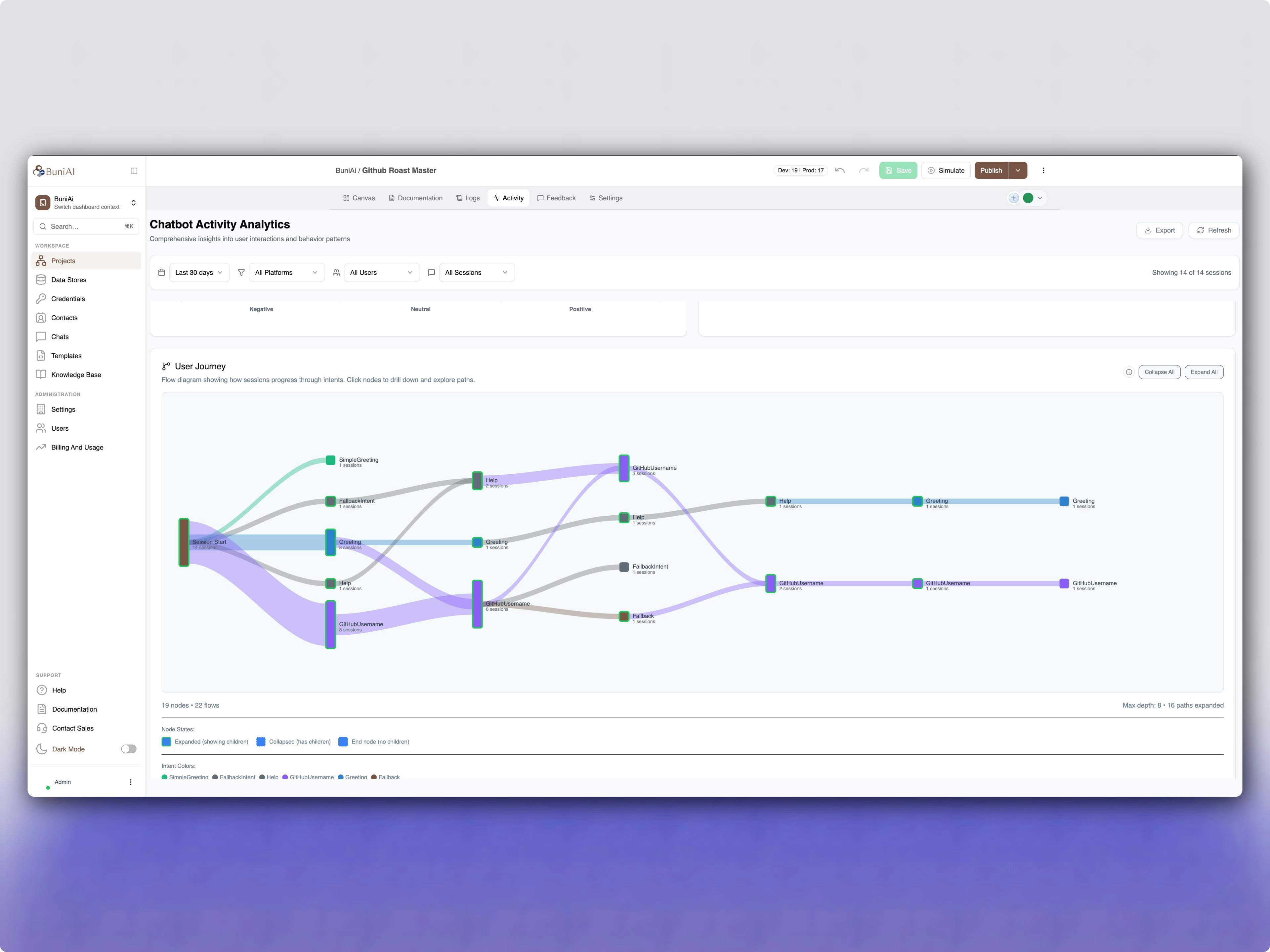Image resolution: width=1270 pixels, height=952 pixels.
Task: Expand the Publish options arrow
Action: [1018, 171]
